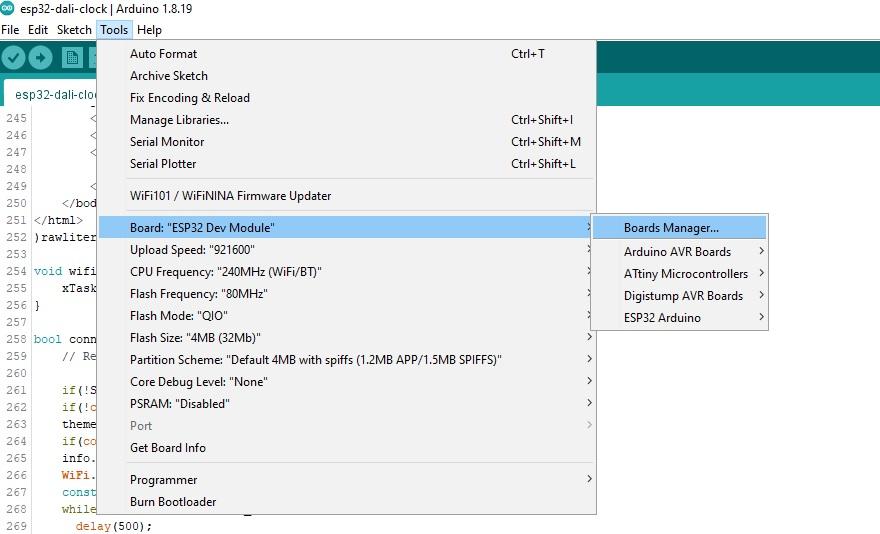This screenshot has height=534, width=880.
Task: Click line number 257 in the gutter
Action: tap(16, 322)
